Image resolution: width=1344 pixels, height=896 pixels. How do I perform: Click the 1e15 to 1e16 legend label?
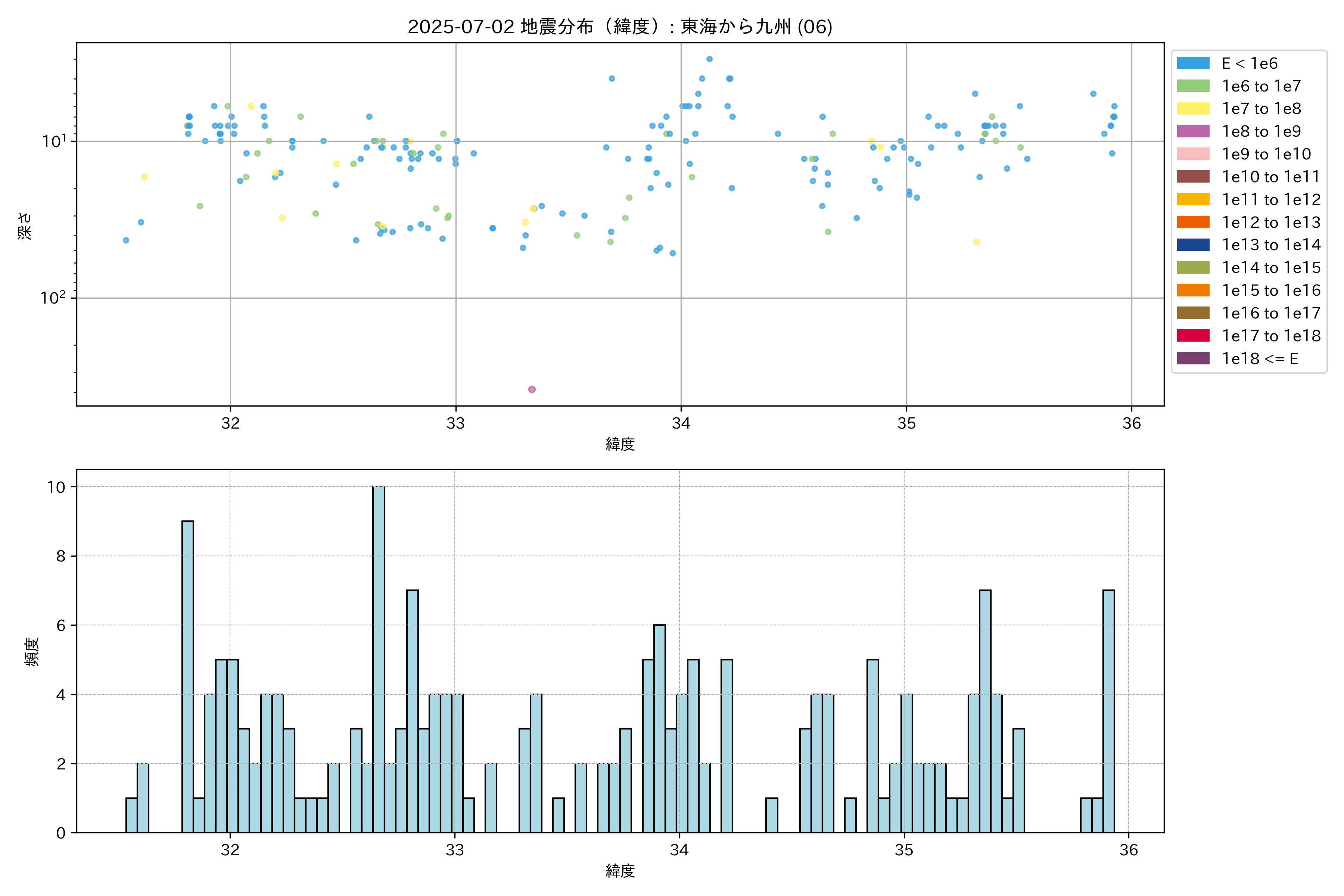coord(1271,290)
